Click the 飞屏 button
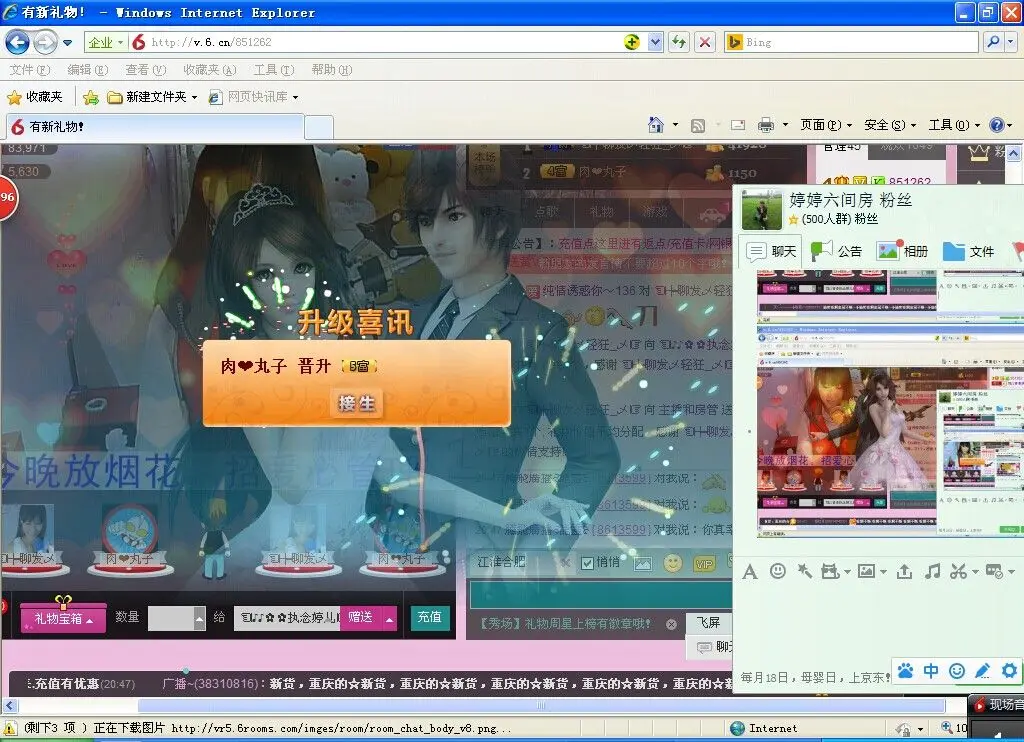Screen dimensions: 1024x742 click(x=709, y=623)
